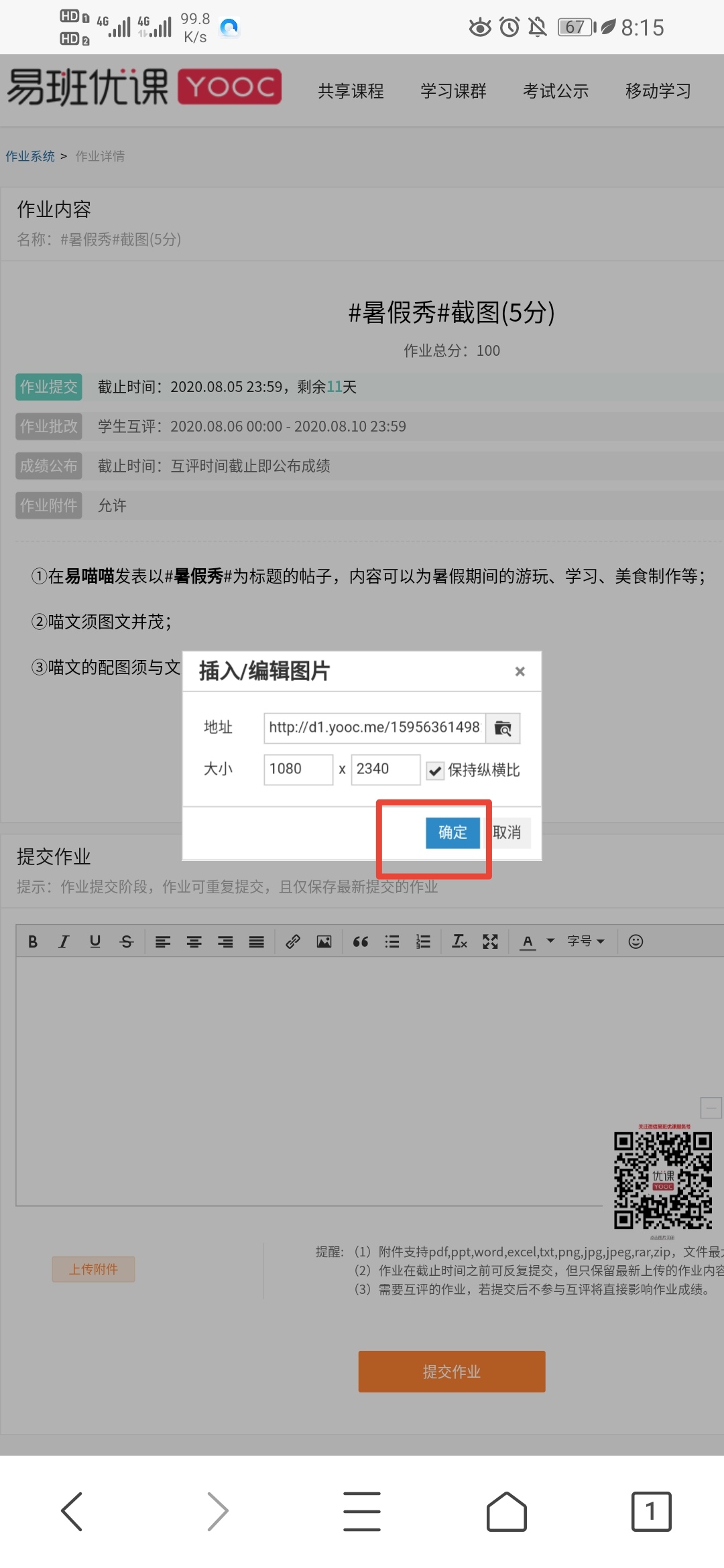
Task: Click the clear formatting icon
Action: click(x=459, y=941)
